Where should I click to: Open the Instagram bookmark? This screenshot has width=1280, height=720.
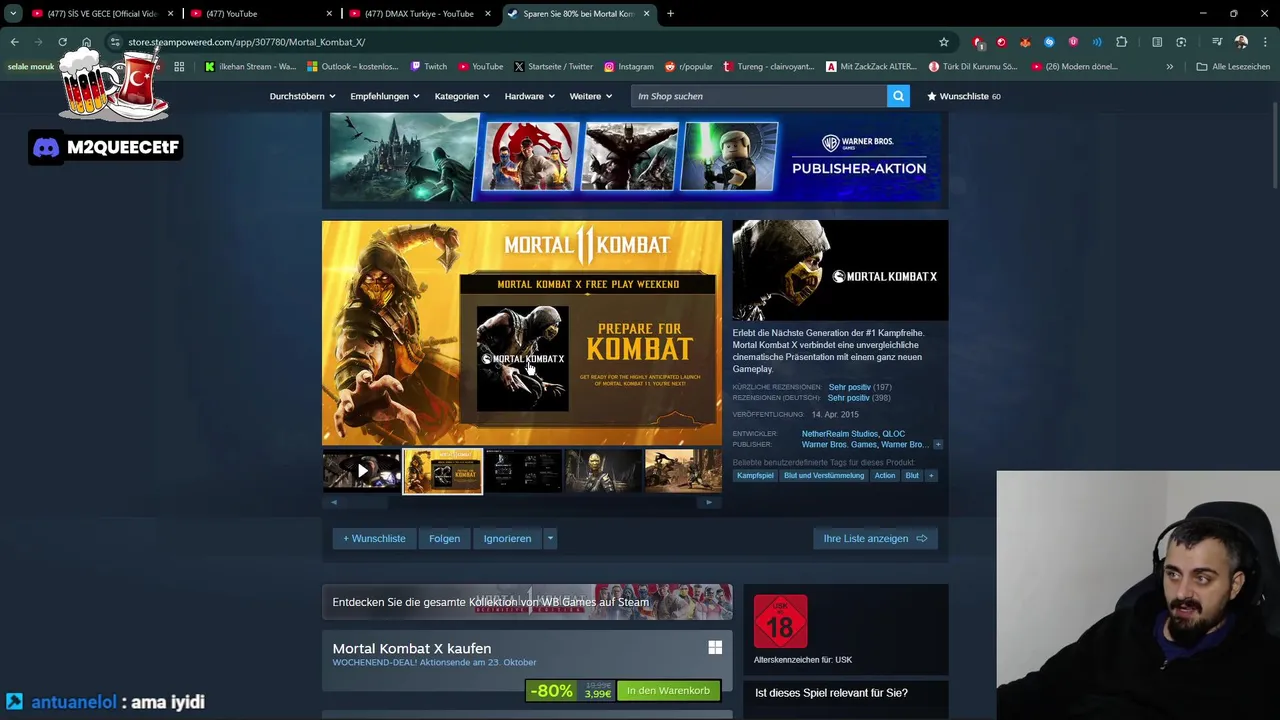pyautogui.click(x=628, y=67)
